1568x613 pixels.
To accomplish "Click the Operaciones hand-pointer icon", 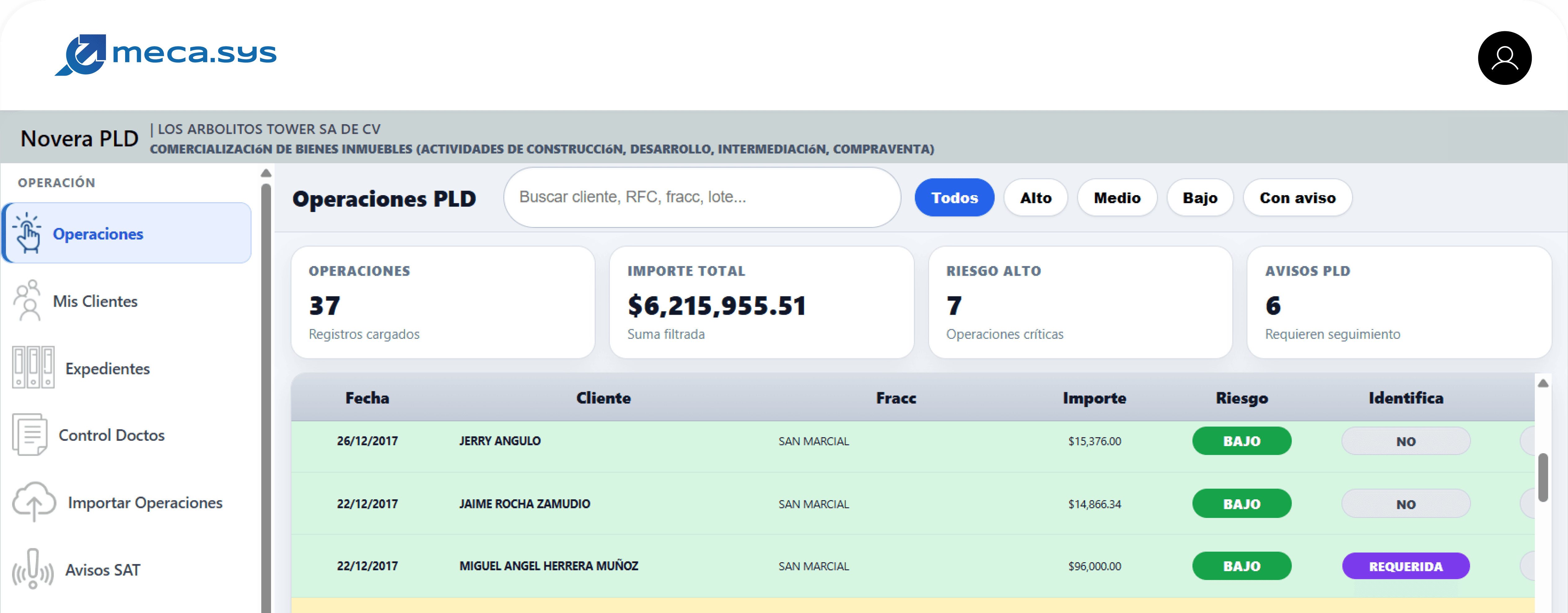I will (27, 233).
